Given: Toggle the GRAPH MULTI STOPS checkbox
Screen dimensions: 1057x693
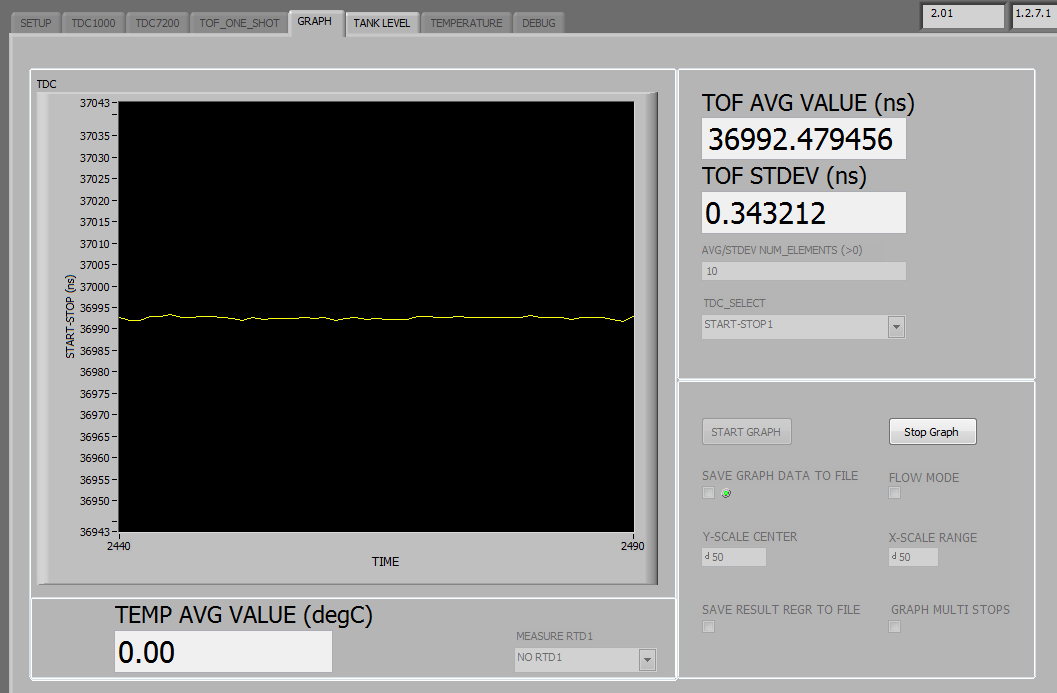Looking at the screenshot, I should 895,627.
